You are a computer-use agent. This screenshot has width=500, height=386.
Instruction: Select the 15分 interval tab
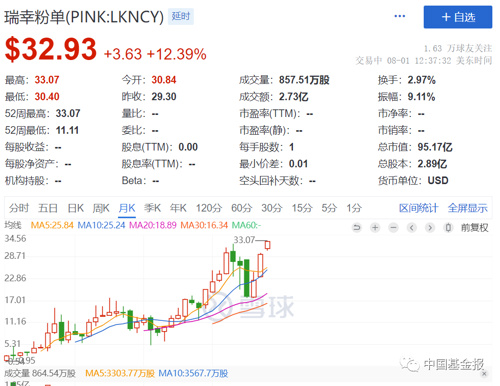[x=302, y=208]
